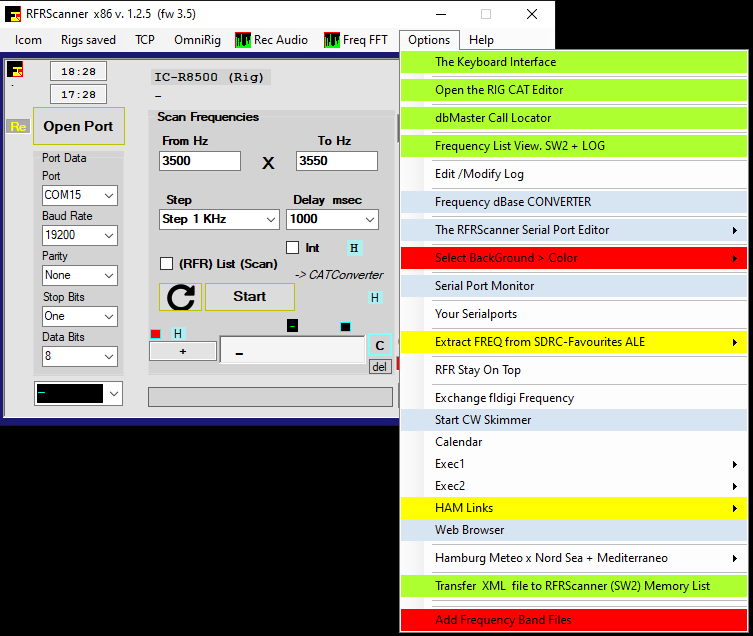Open the TCP menu
Image resolution: width=753 pixels, height=636 pixels.
pyautogui.click(x=145, y=40)
